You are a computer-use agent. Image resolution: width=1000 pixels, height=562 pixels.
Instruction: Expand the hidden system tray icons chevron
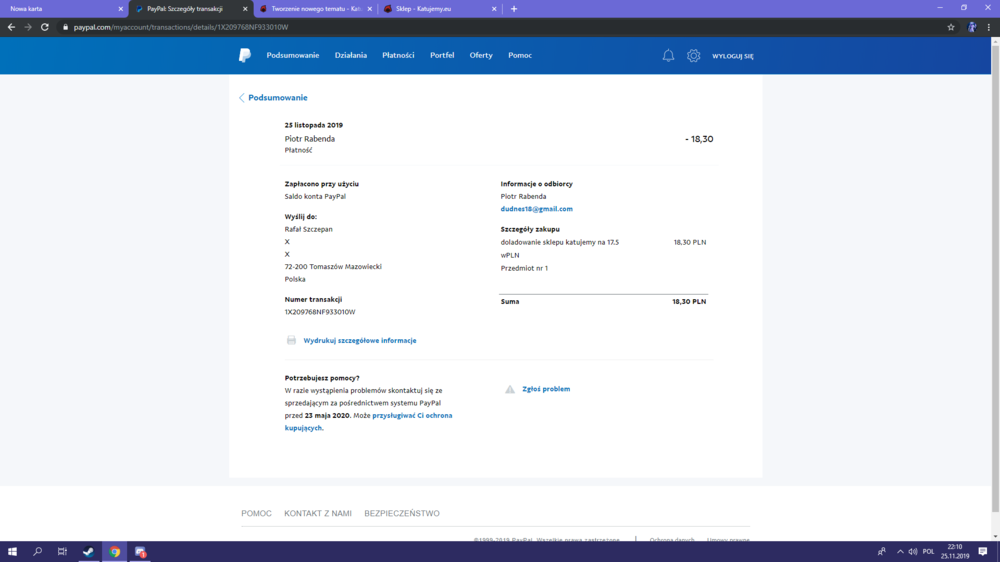click(x=900, y=552)
